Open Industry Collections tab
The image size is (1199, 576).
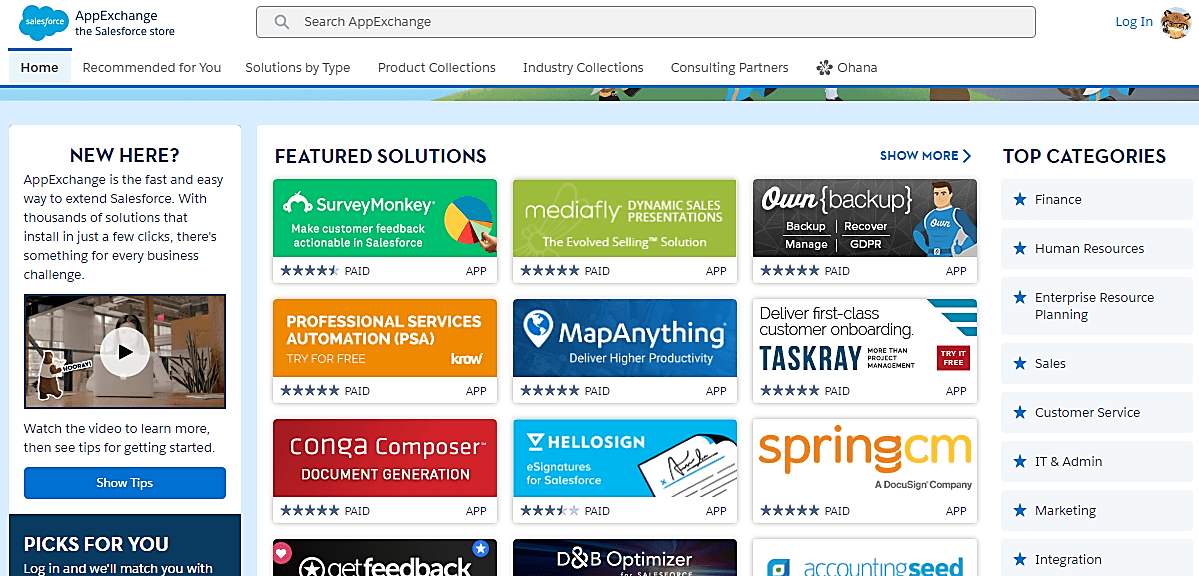click(x=583, y=67)
